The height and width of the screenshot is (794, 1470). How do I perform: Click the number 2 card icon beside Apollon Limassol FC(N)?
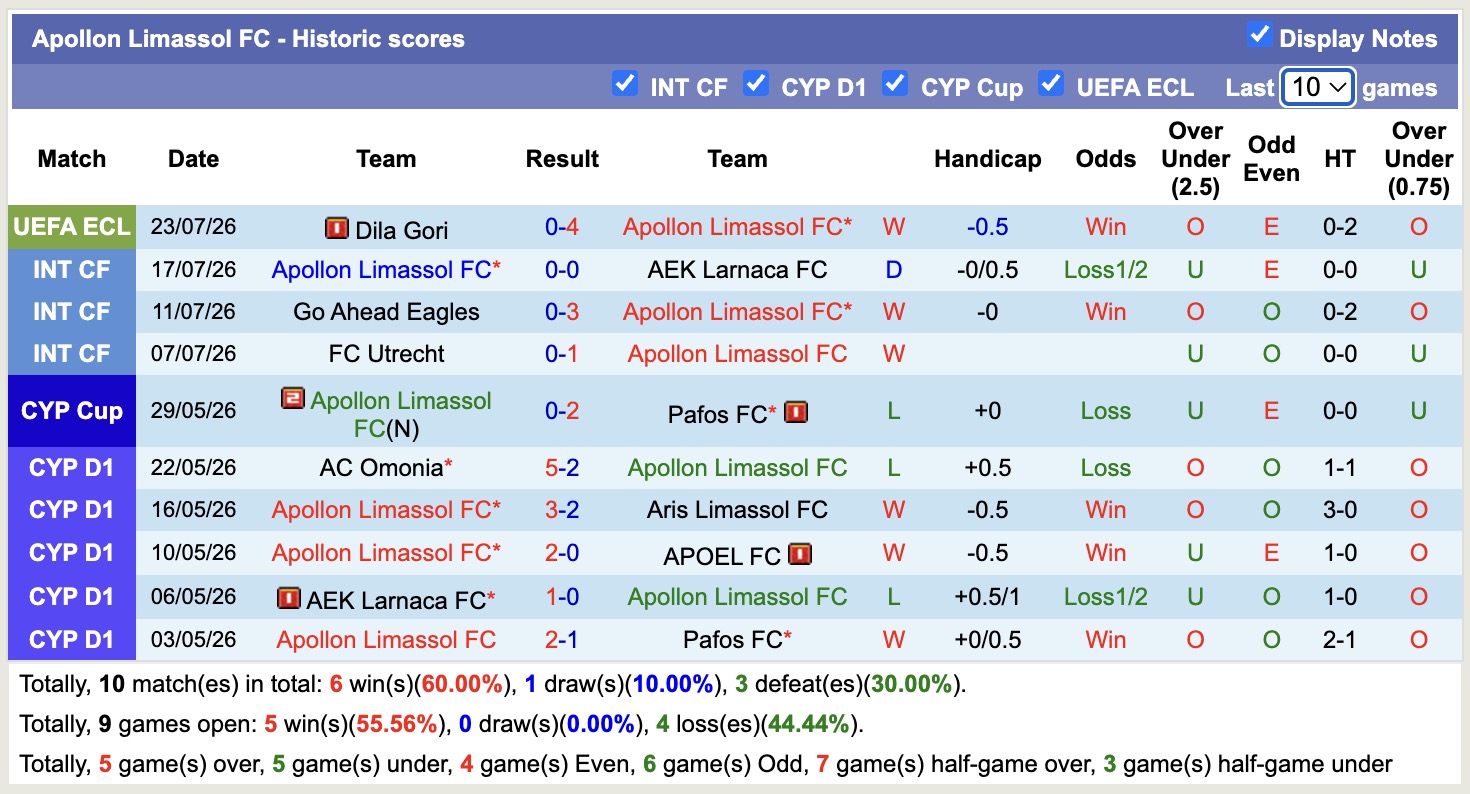(292, 399)
